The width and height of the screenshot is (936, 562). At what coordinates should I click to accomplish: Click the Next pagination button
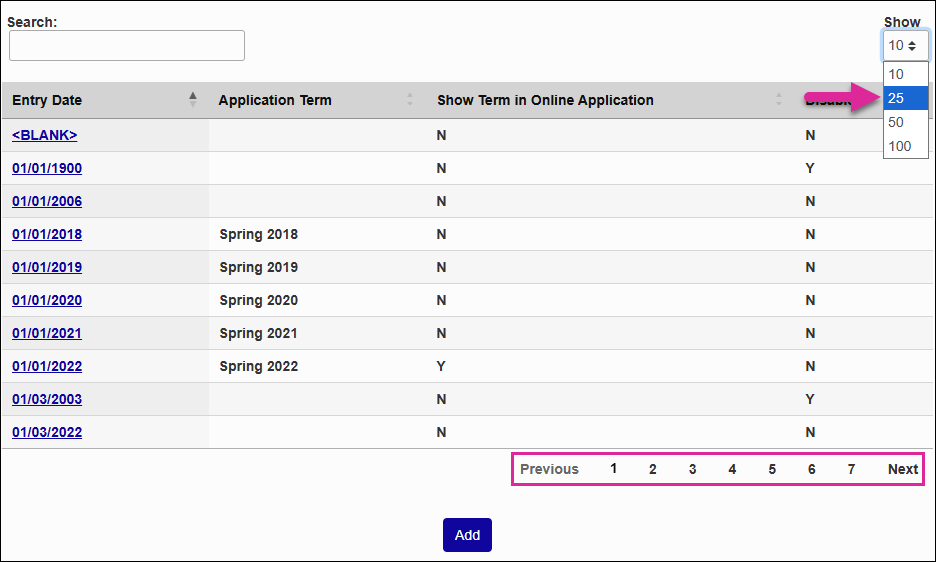(x=903, y=469)
